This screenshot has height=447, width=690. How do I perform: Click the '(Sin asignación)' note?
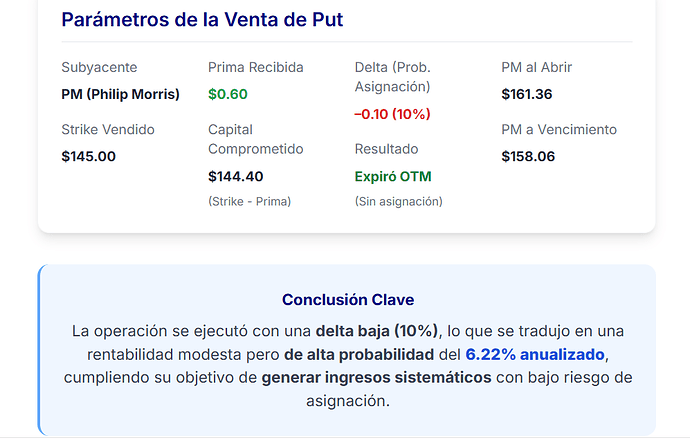click(398, 201)
